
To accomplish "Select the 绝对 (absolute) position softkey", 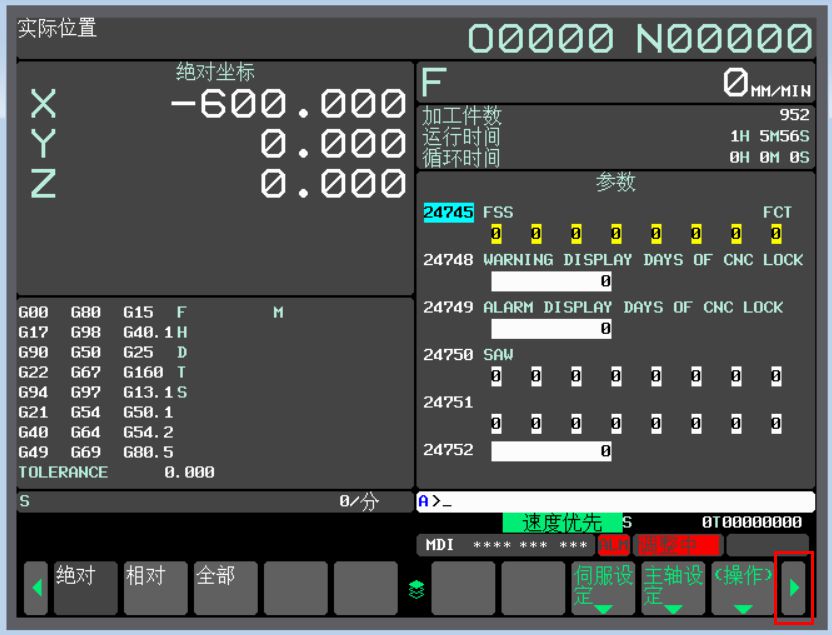I will tap(85, 588).
